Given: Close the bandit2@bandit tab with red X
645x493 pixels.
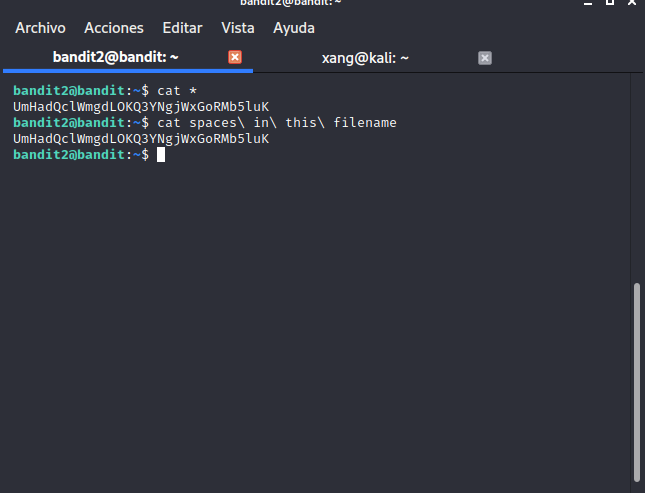Looking at the screenshot, I should click(235, 57).
